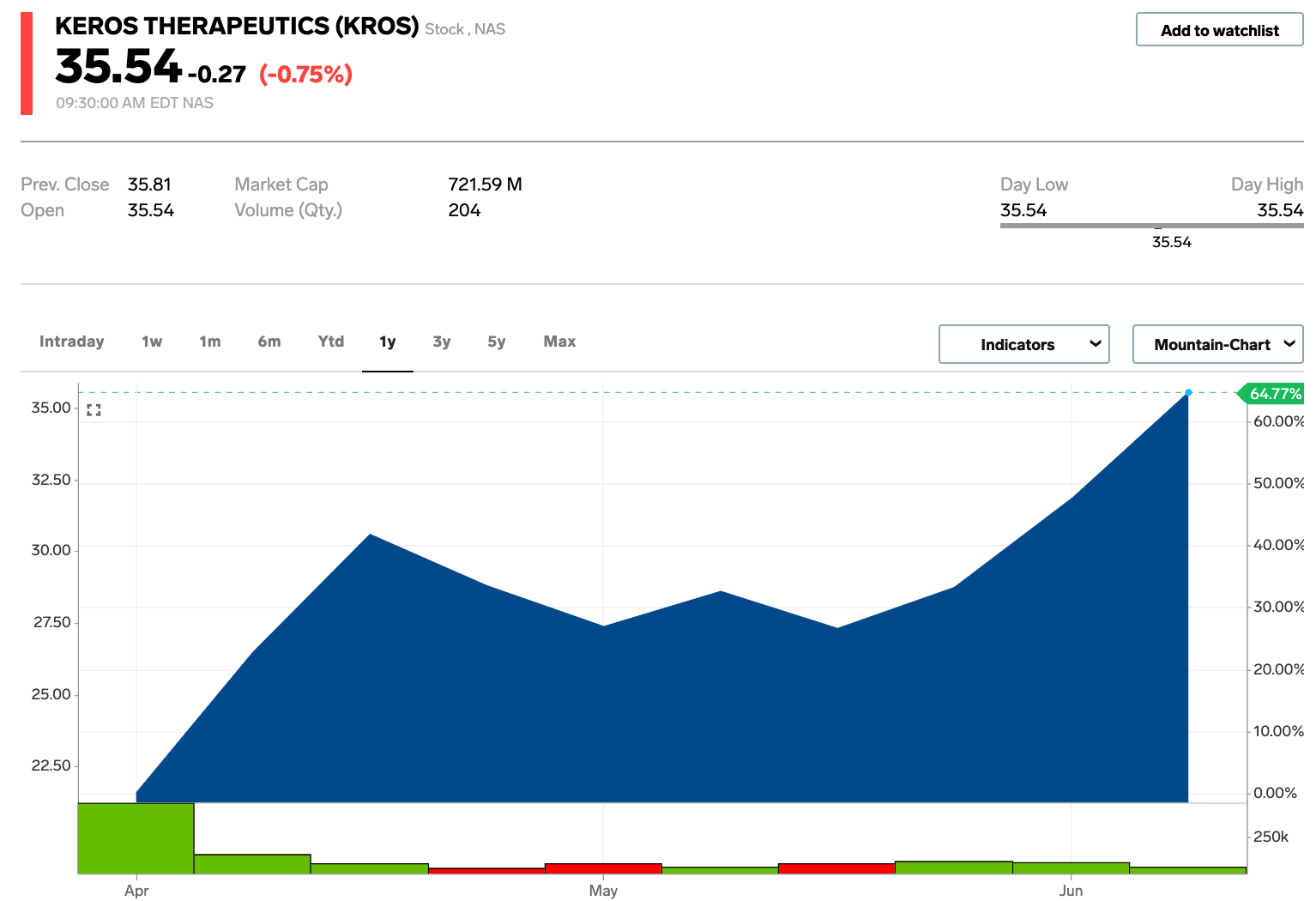Switch to Intraday chart range
Image resolution: width=1316 pixels, height=901 pixels.
click(x=71, y=342)
